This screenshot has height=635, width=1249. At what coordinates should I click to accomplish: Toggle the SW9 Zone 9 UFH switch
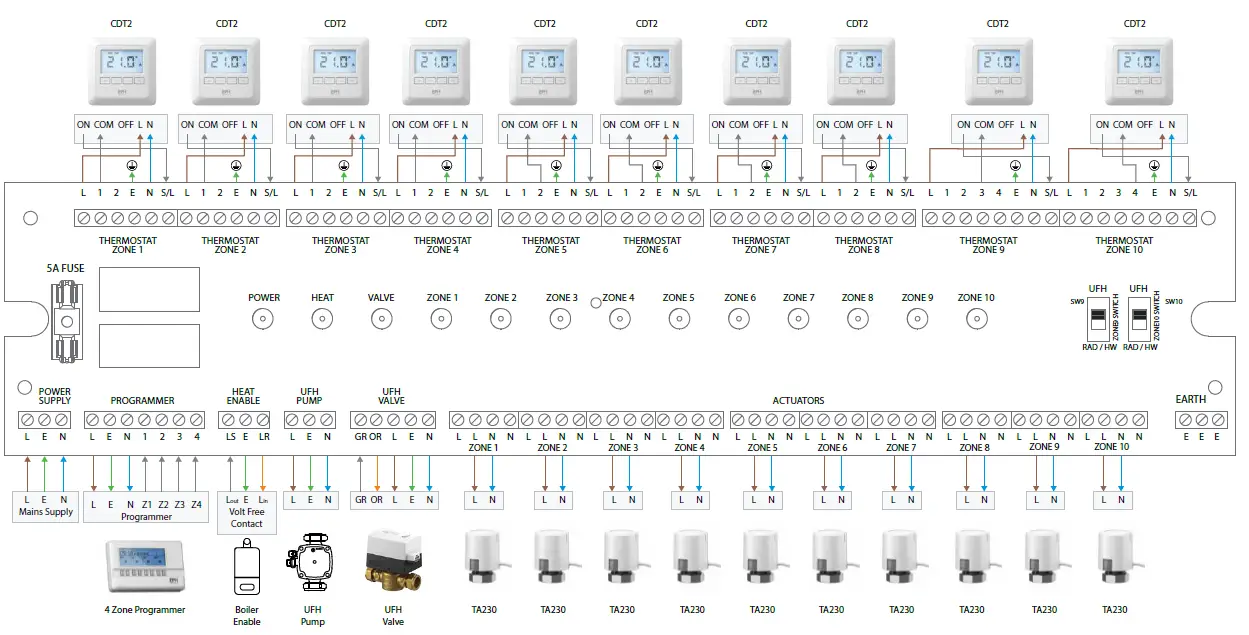click(x=1096, y=319)
